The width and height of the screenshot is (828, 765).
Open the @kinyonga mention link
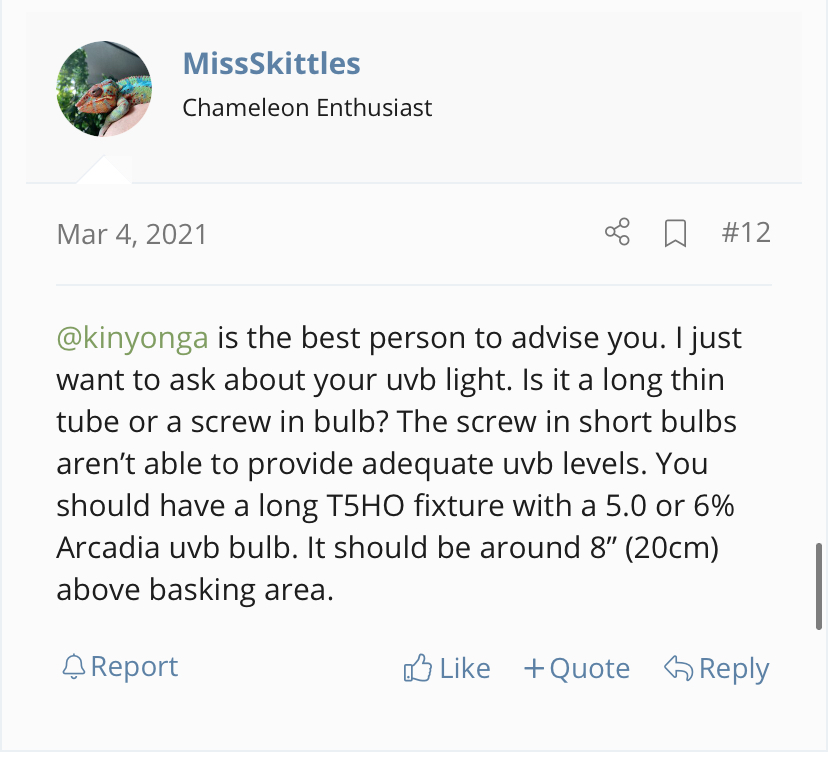tap(132, 337)
